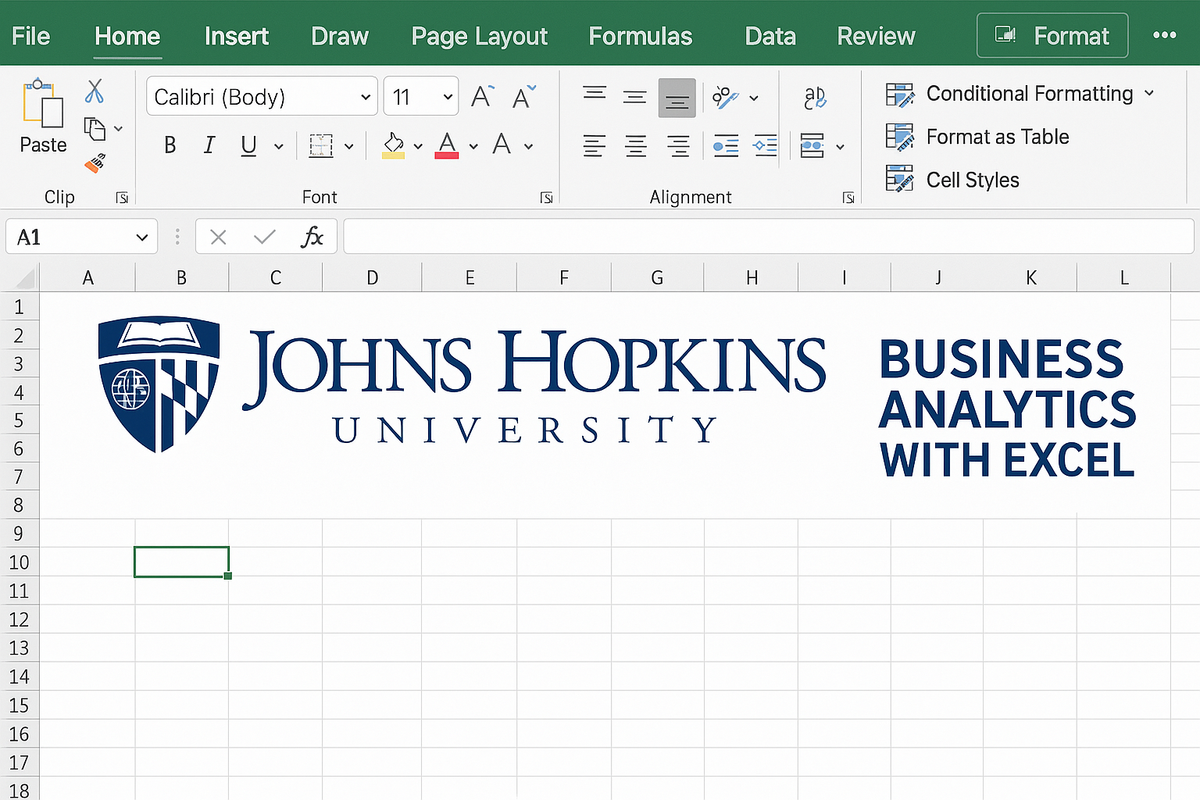The image size is (1200, 800).
Task: Open the ribbon overflow three-dots menu
Action: point(1165,35)
